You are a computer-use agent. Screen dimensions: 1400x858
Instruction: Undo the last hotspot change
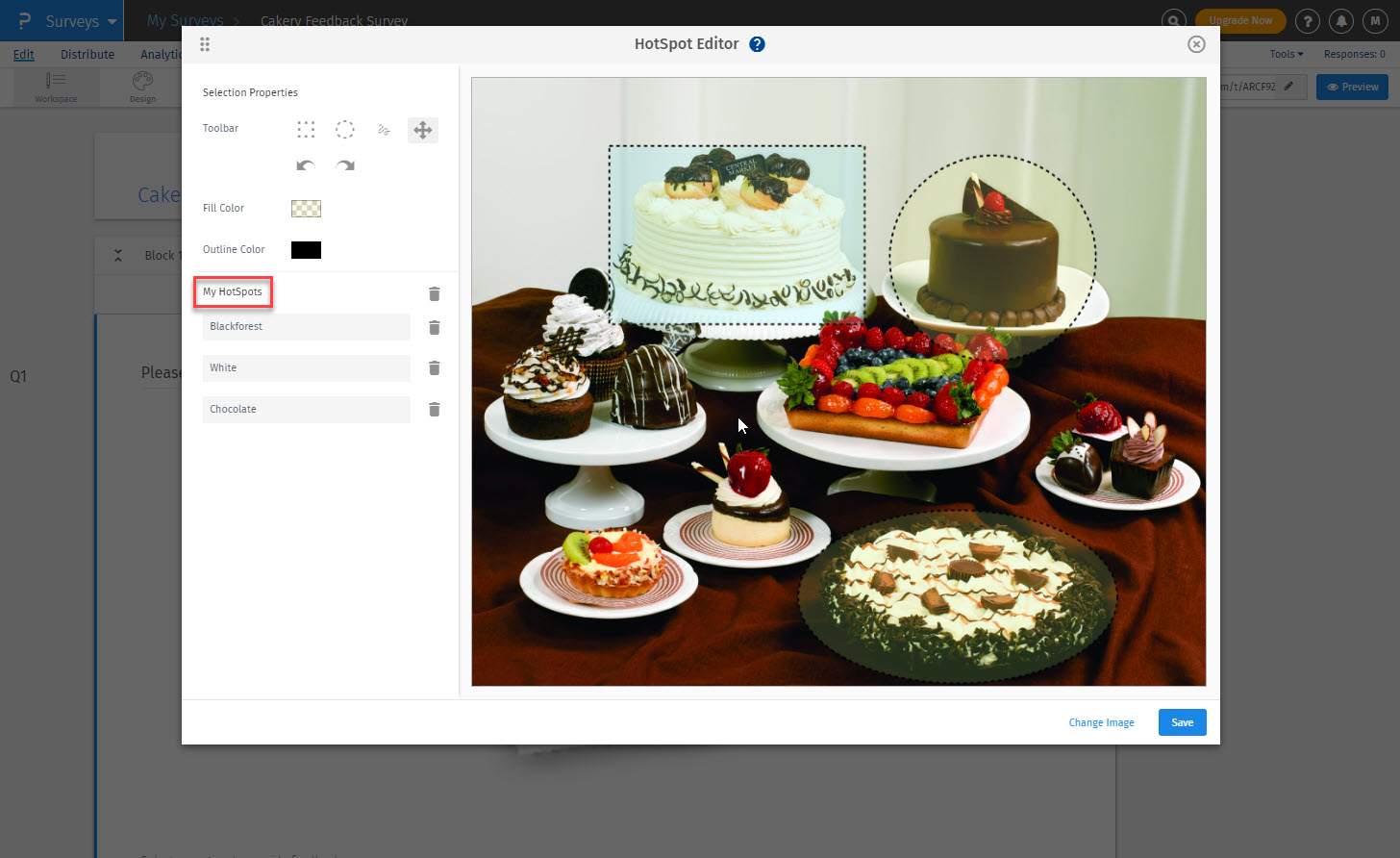[306, 165]
